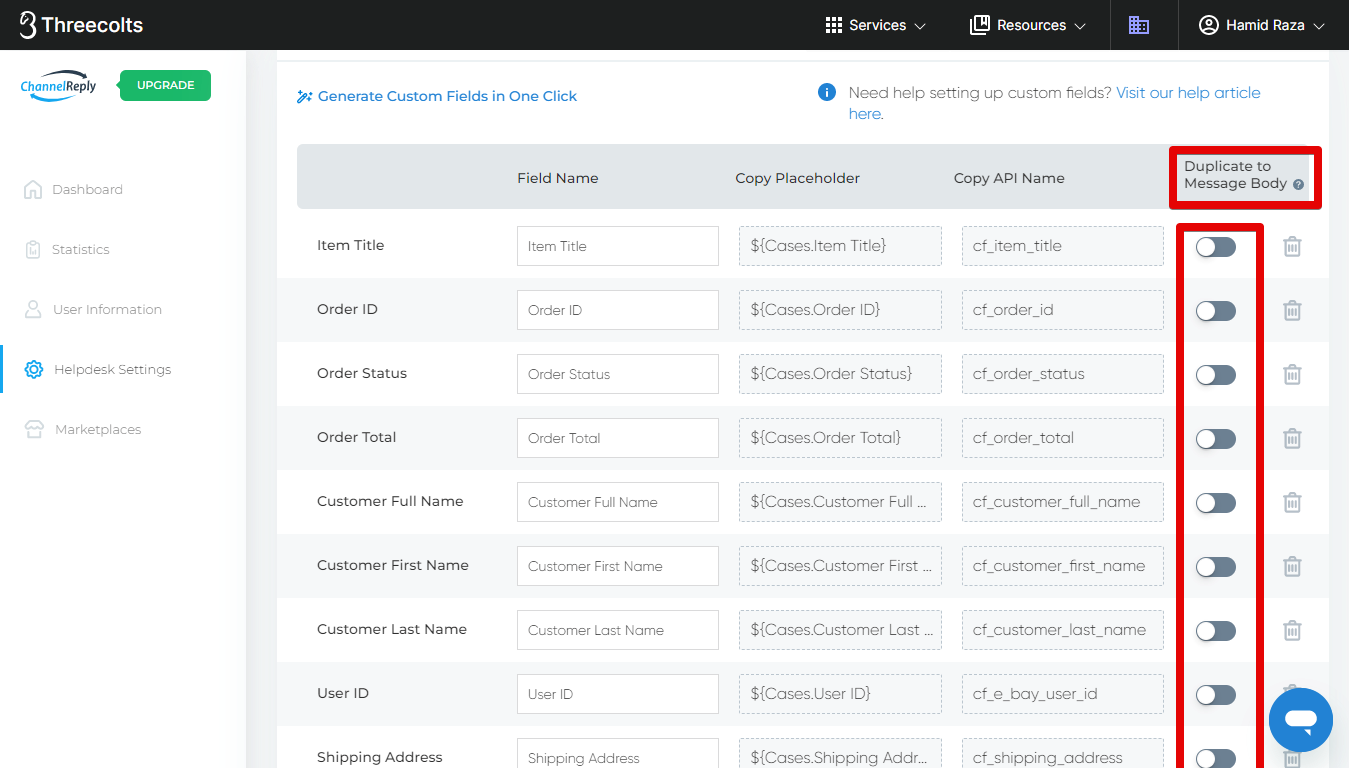The width and height of the screenshot is (1349, 768).
Task: Delete the Item Title field
Action: coord(1292,246)
